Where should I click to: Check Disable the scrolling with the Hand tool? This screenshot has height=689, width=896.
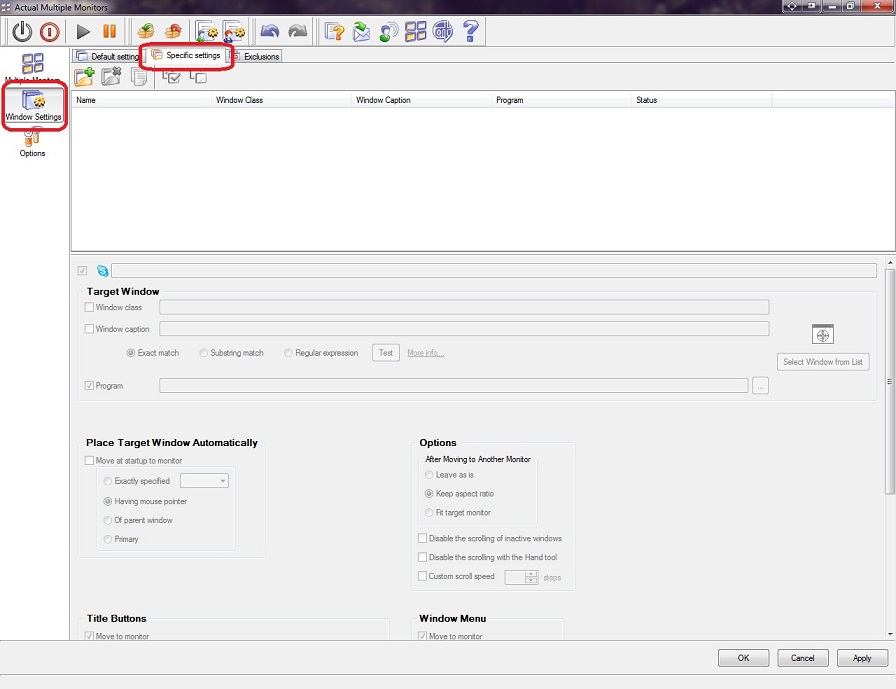[422, 557]
